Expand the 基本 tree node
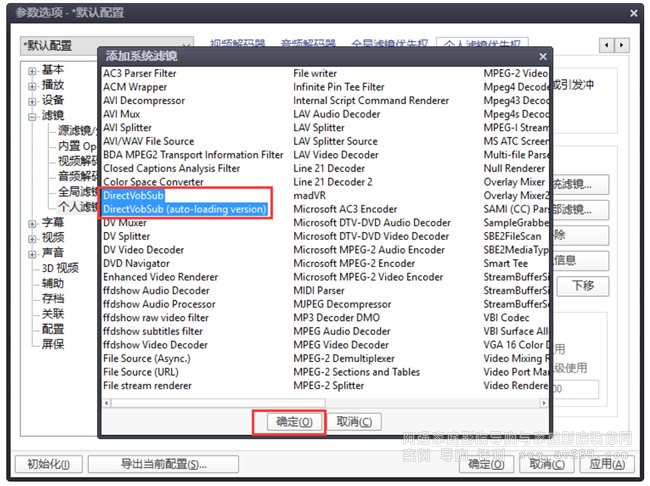This screenshot has height=486, width=650. [x=32, y=71]
